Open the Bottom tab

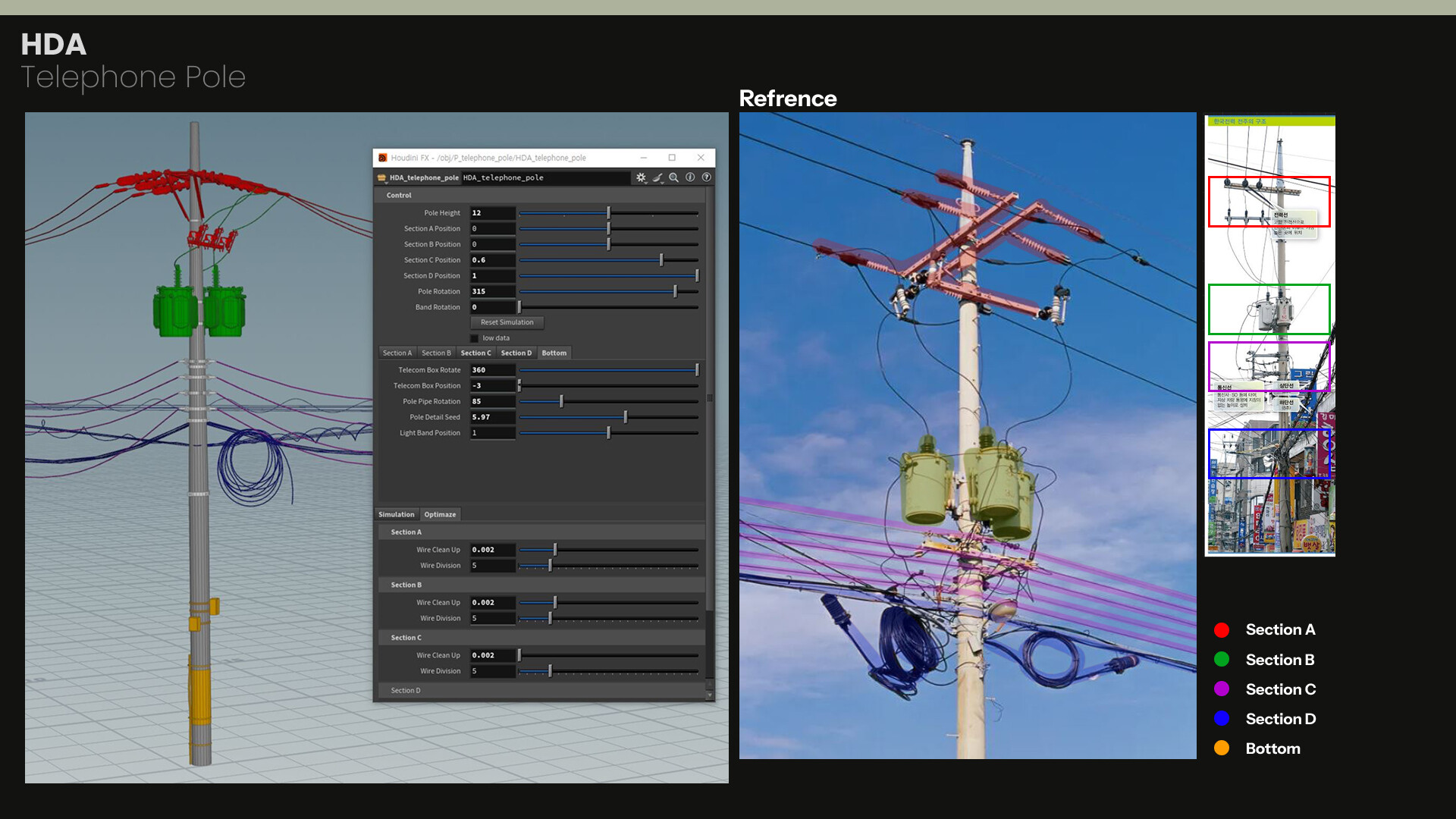pyautogui.click(x=554, y=353)
